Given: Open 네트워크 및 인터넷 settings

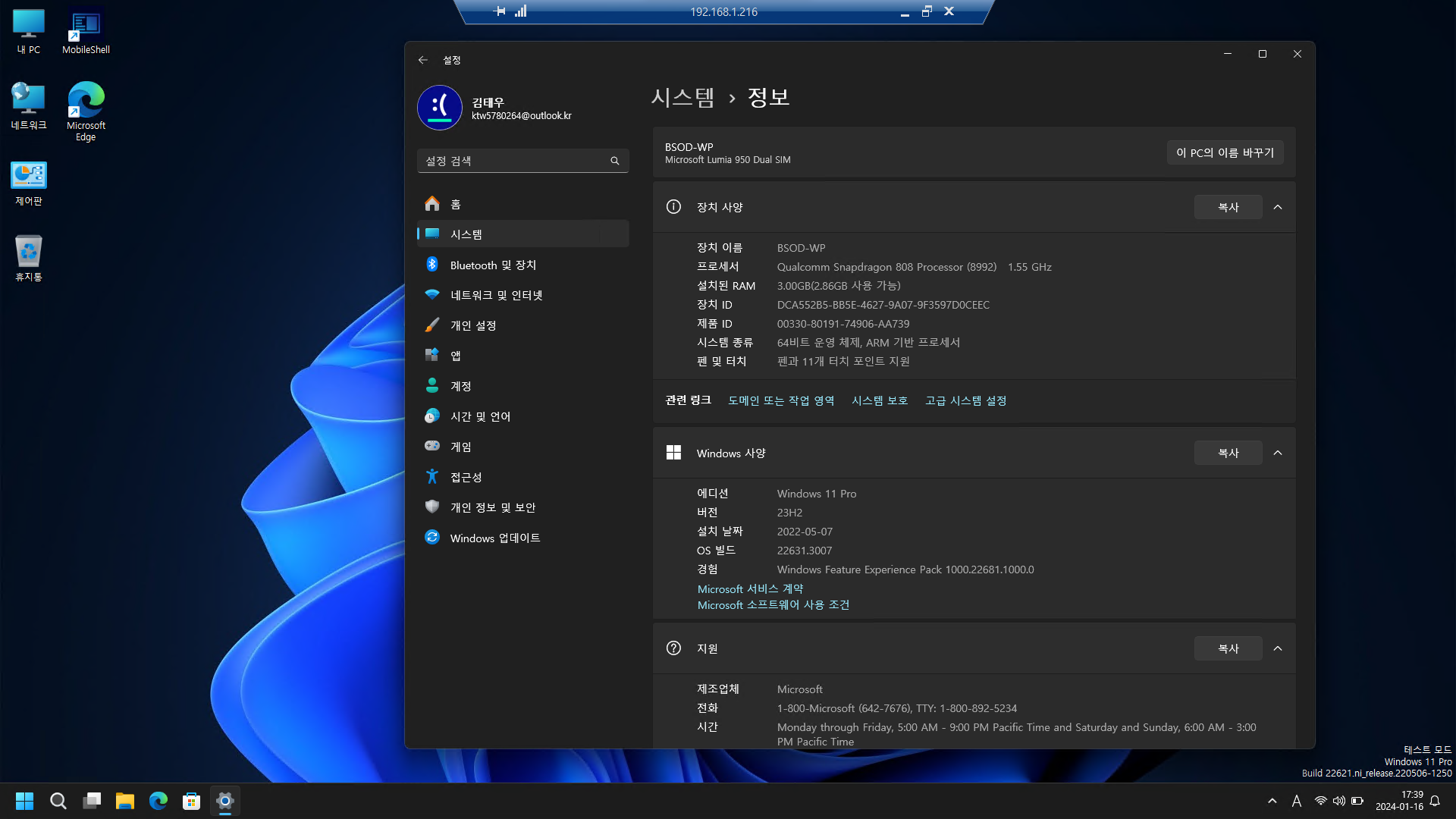Looking at the screenshot, I should [496, 295].
